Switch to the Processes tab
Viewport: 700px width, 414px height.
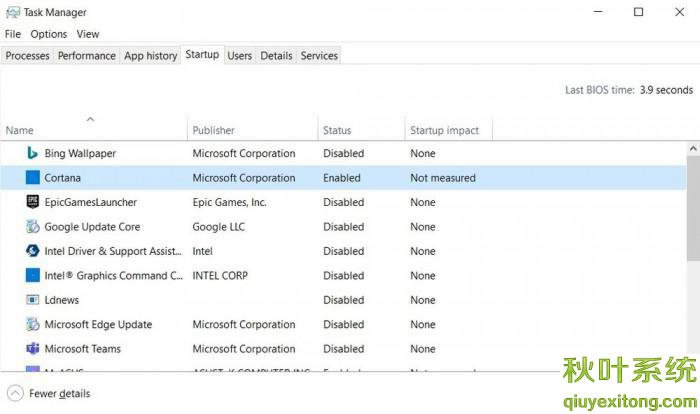(27, 56)
